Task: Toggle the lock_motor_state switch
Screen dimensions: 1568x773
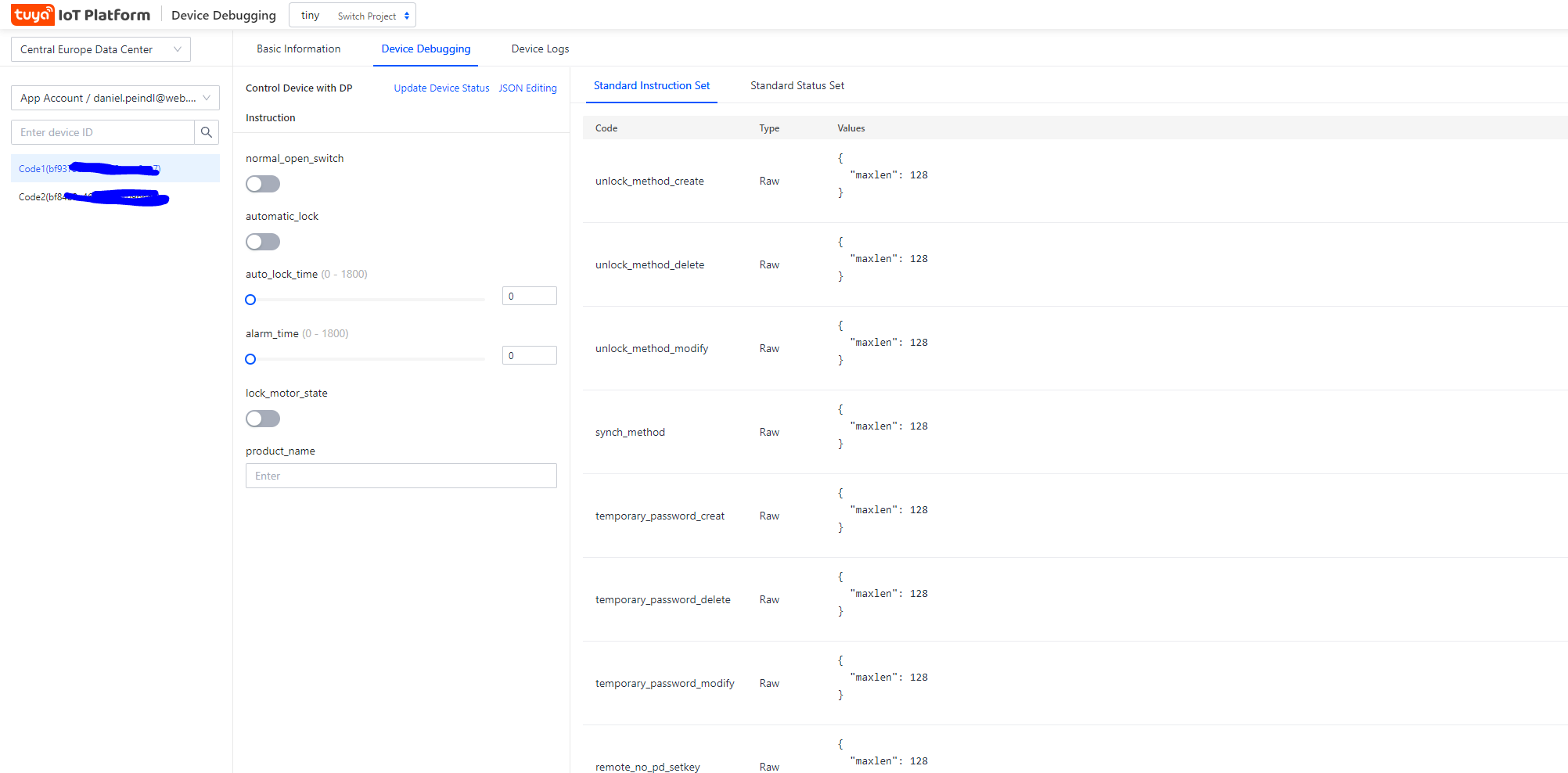Action: pyautogui.click(x=263, y=419)
